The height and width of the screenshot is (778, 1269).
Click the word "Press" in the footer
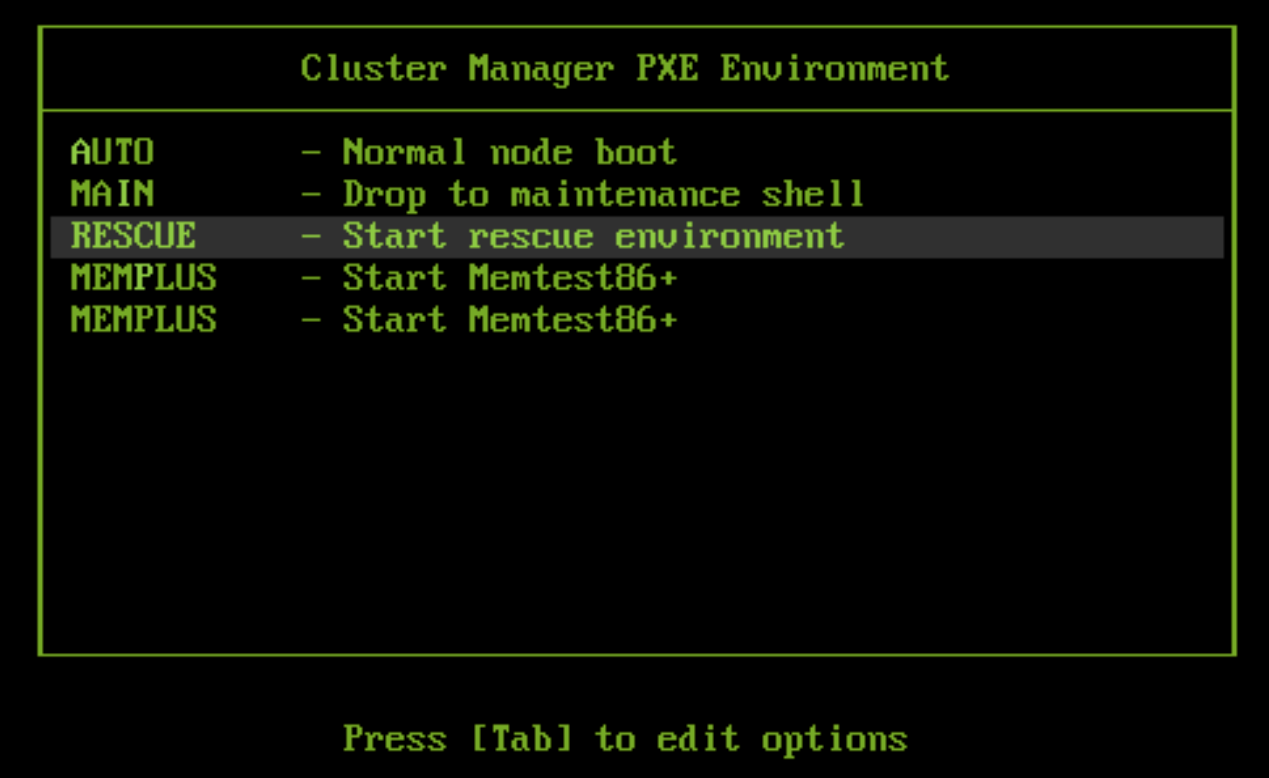pyautogui.click(x=394, y=739)
